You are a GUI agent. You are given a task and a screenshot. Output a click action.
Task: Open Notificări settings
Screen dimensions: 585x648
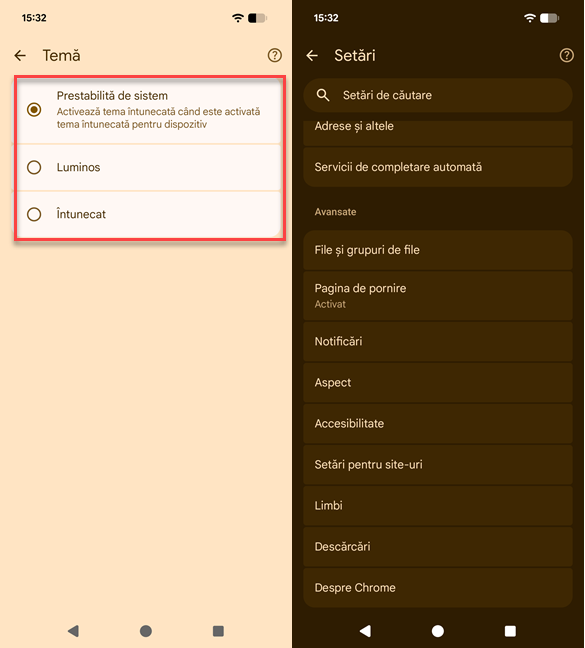pyautogui.click(x=438, y=341)
